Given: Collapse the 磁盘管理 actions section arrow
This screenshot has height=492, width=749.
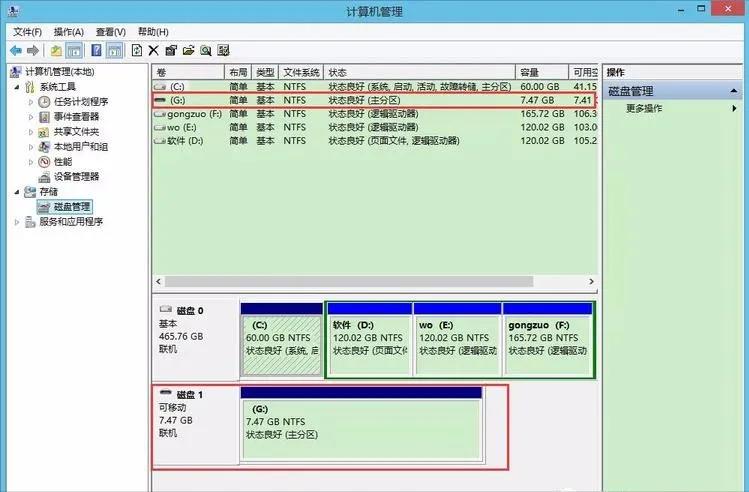Looking at the screenshot, I should pyautogui.click(x=734, y=91).
